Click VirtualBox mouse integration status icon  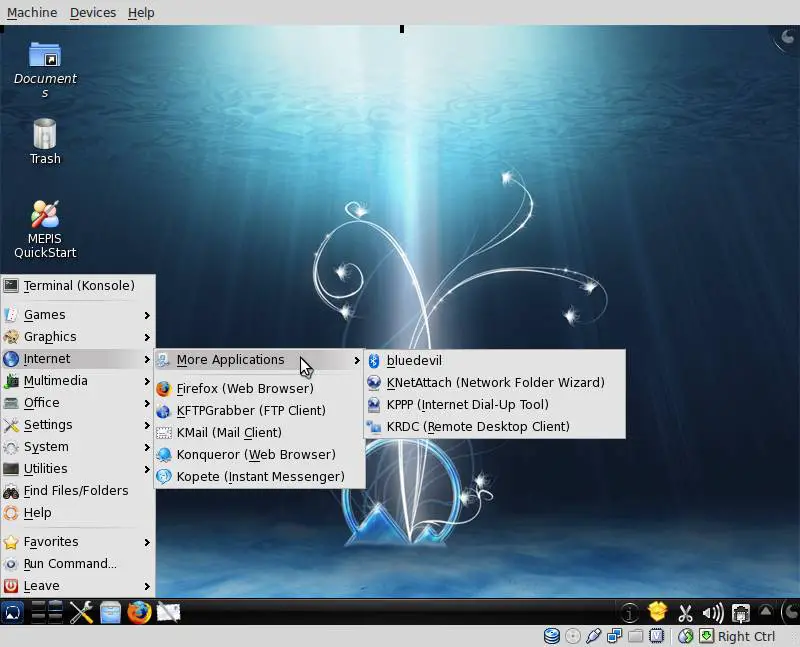(686, 636)
